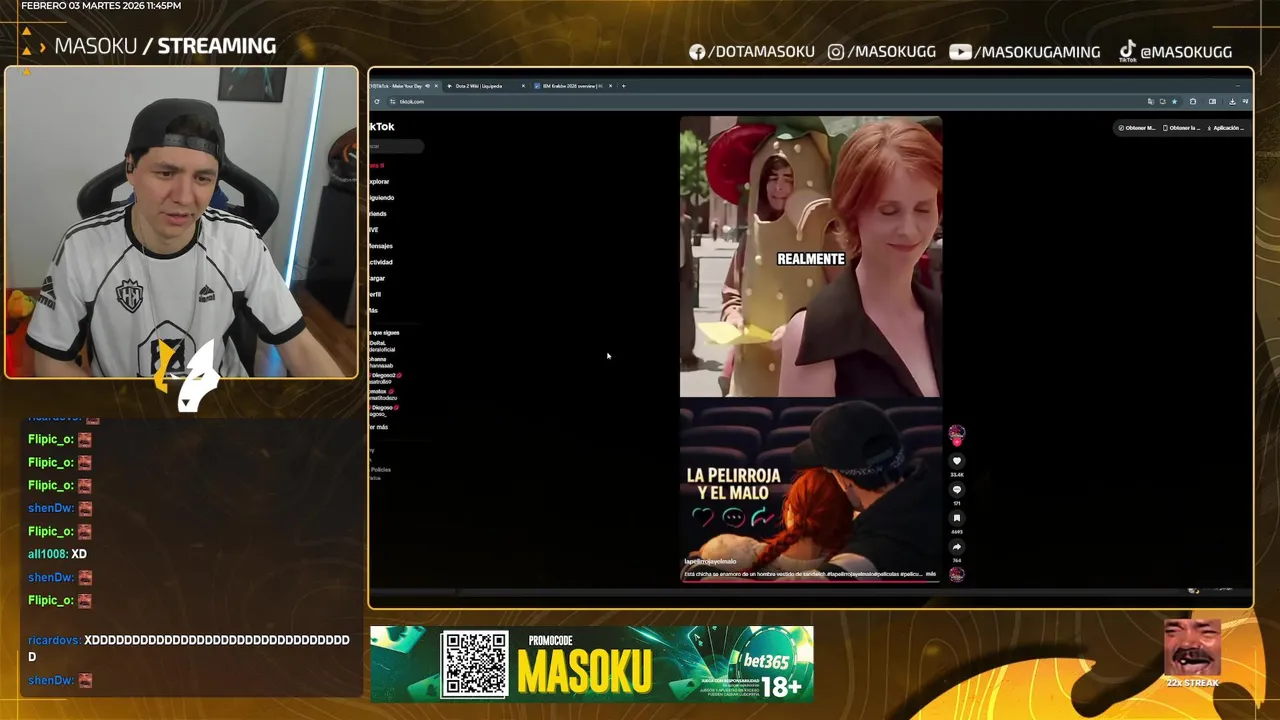Click the TikTok video to pause
Image resolution: width=1280 pixels, height=720 pixels.
coord(810,349)
